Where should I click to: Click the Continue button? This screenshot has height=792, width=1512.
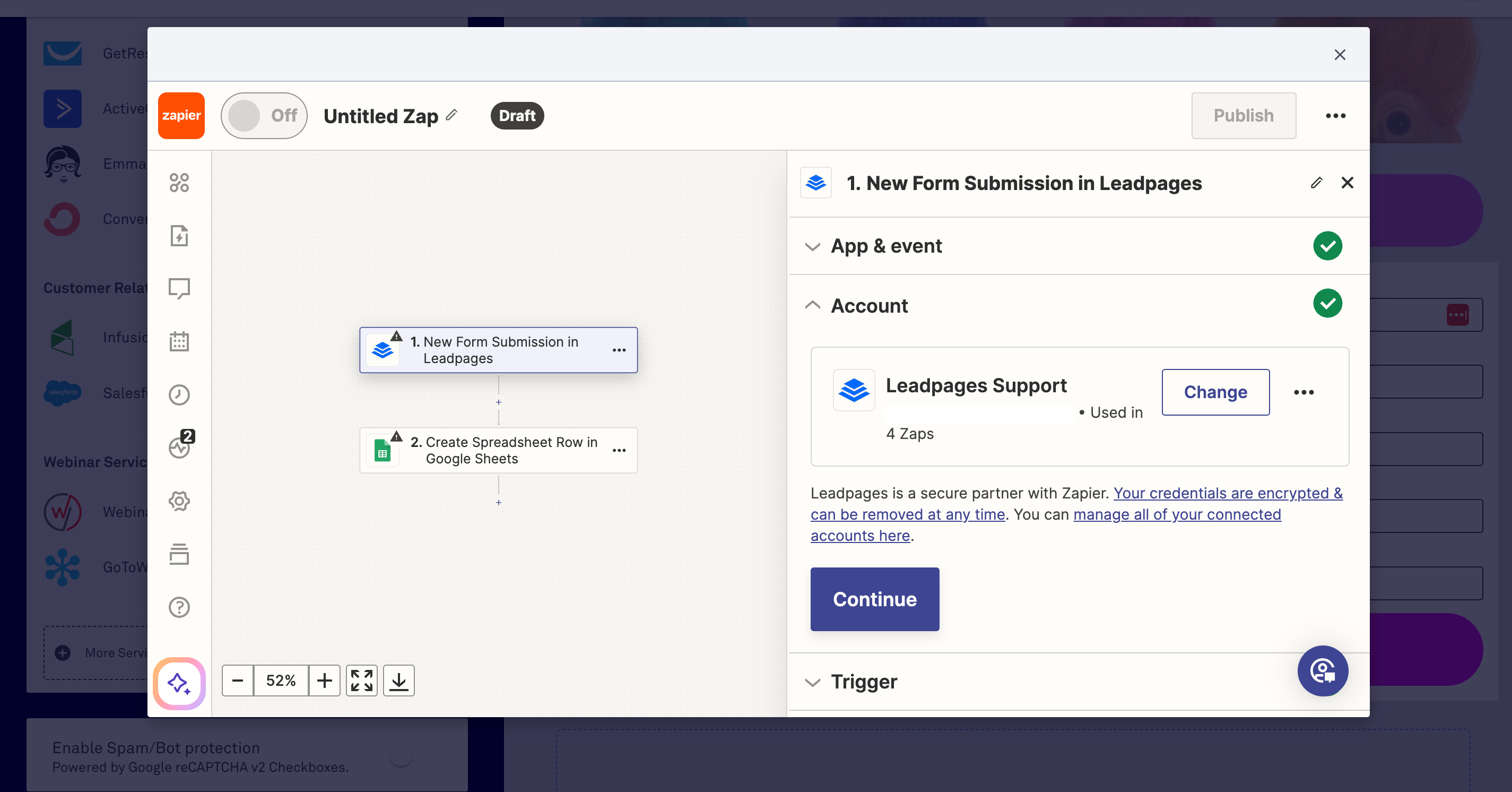(x=874, y=599)
